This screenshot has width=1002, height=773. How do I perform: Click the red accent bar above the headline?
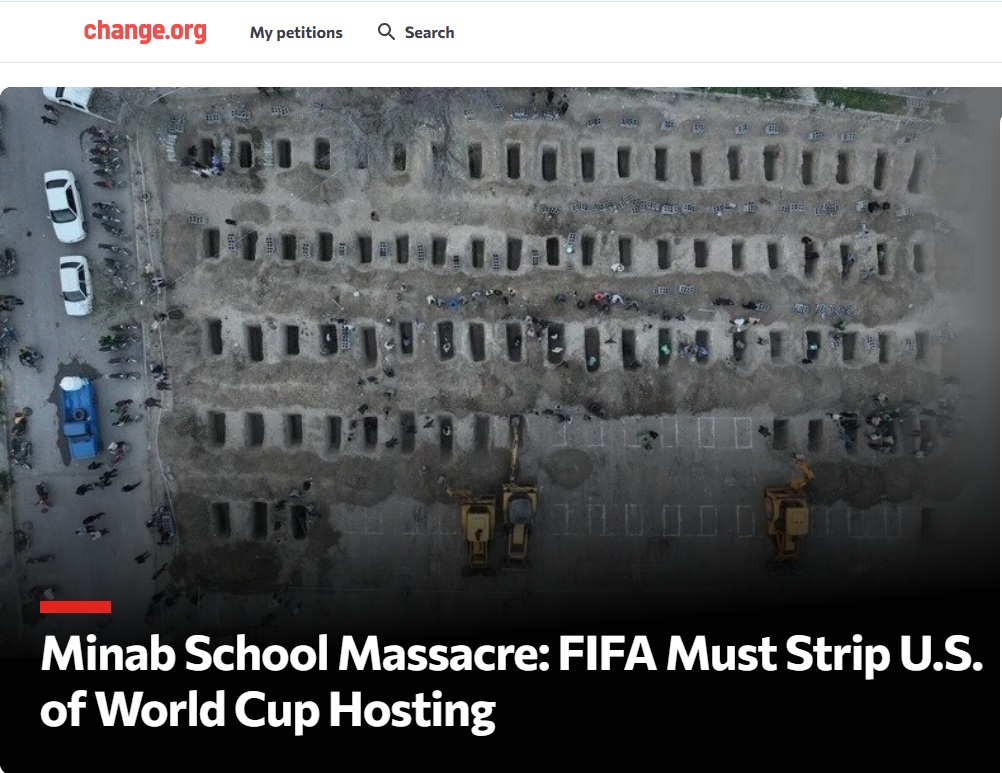75,607
